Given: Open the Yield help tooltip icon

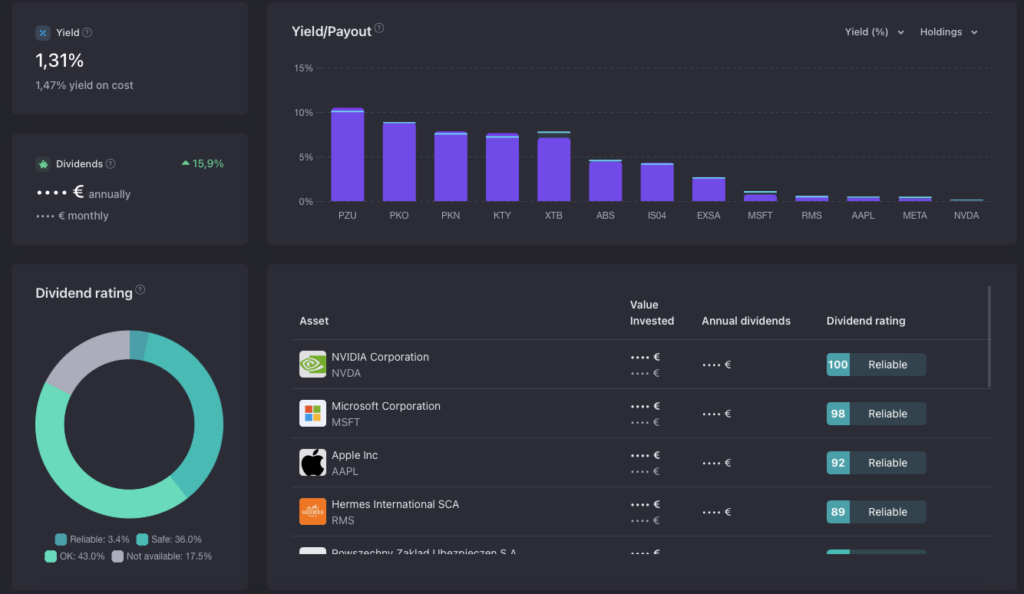Looking at the screenshot, I should (87, 33).
